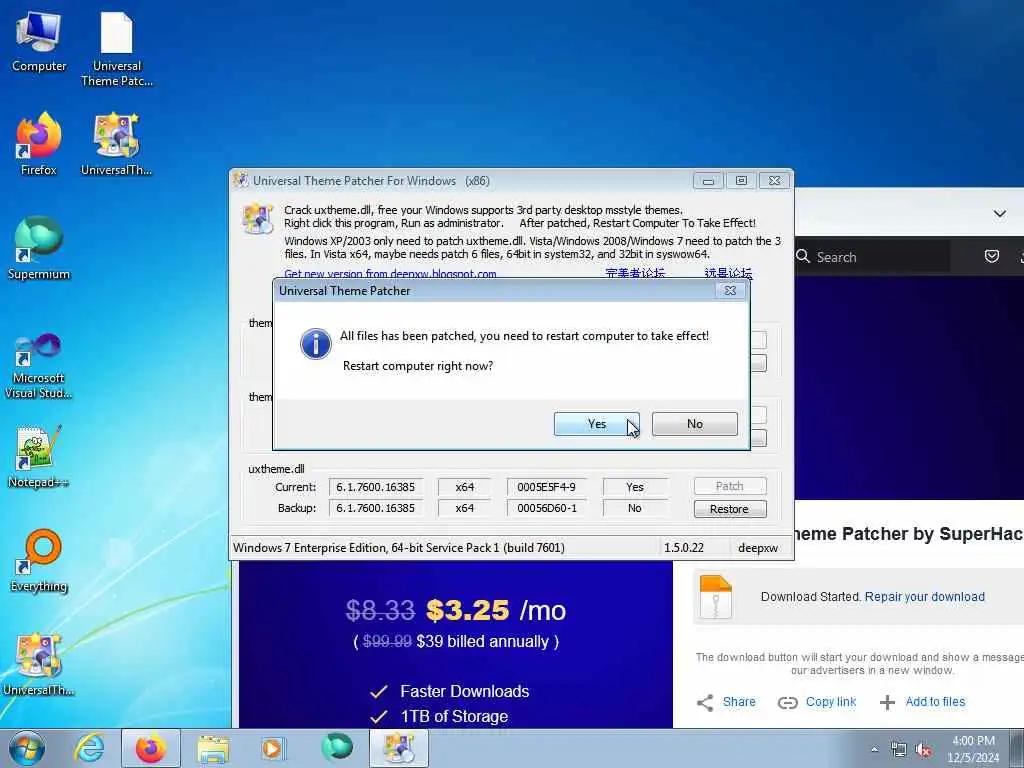Image resolution: width=1024 pixels, height=768 pixels.
Task: Open UniversalTh... icon next to Firefox
Action: 116,144
